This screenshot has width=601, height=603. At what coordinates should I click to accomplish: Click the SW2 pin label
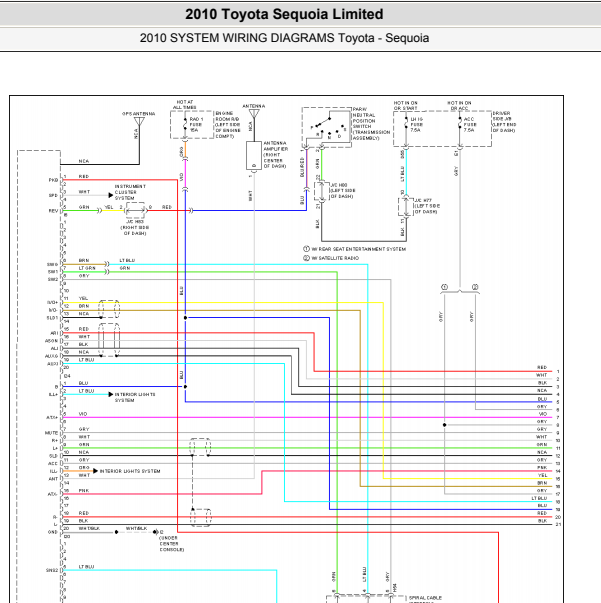pyautogui.click(x=53, y=279)
